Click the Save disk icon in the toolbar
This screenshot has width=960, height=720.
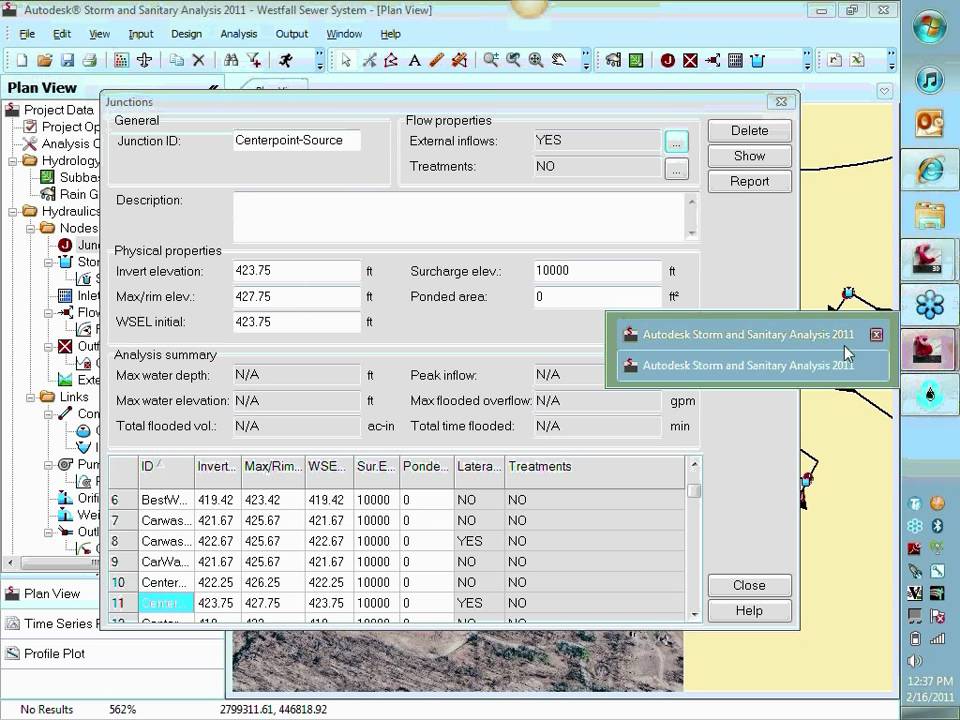click(67, 60)
